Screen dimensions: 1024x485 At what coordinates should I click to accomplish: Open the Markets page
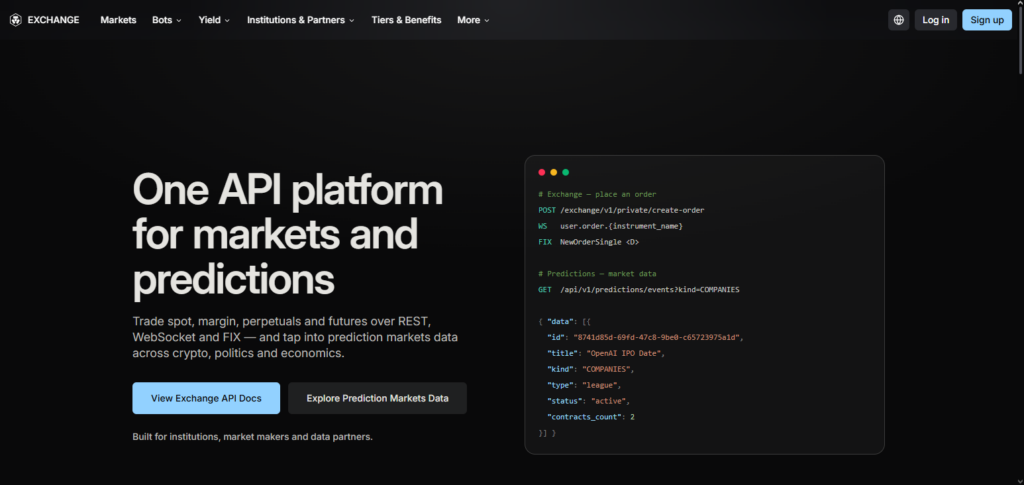118,20
